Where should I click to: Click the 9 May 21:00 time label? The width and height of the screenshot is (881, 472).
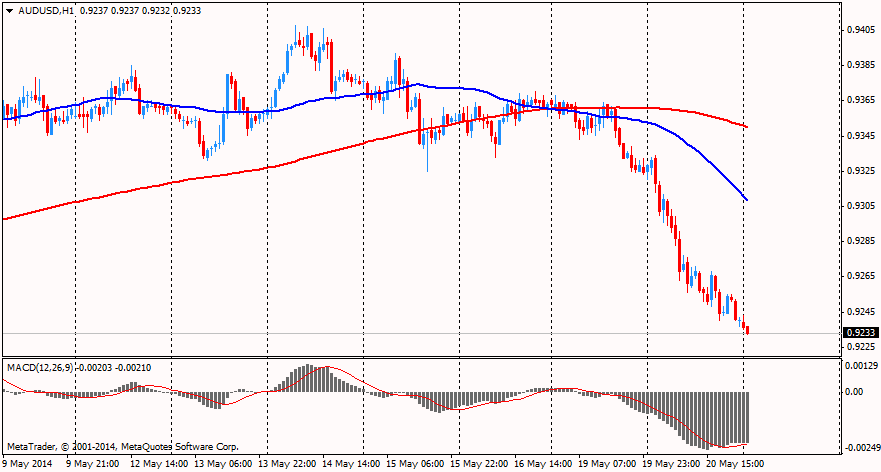pyautogui.click(x=93, y=464)
